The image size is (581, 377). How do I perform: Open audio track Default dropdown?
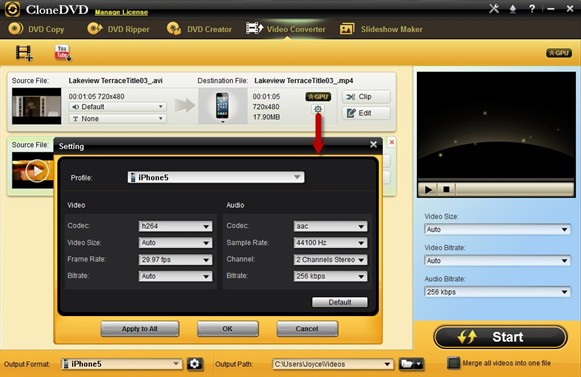[x=117, y=107]
